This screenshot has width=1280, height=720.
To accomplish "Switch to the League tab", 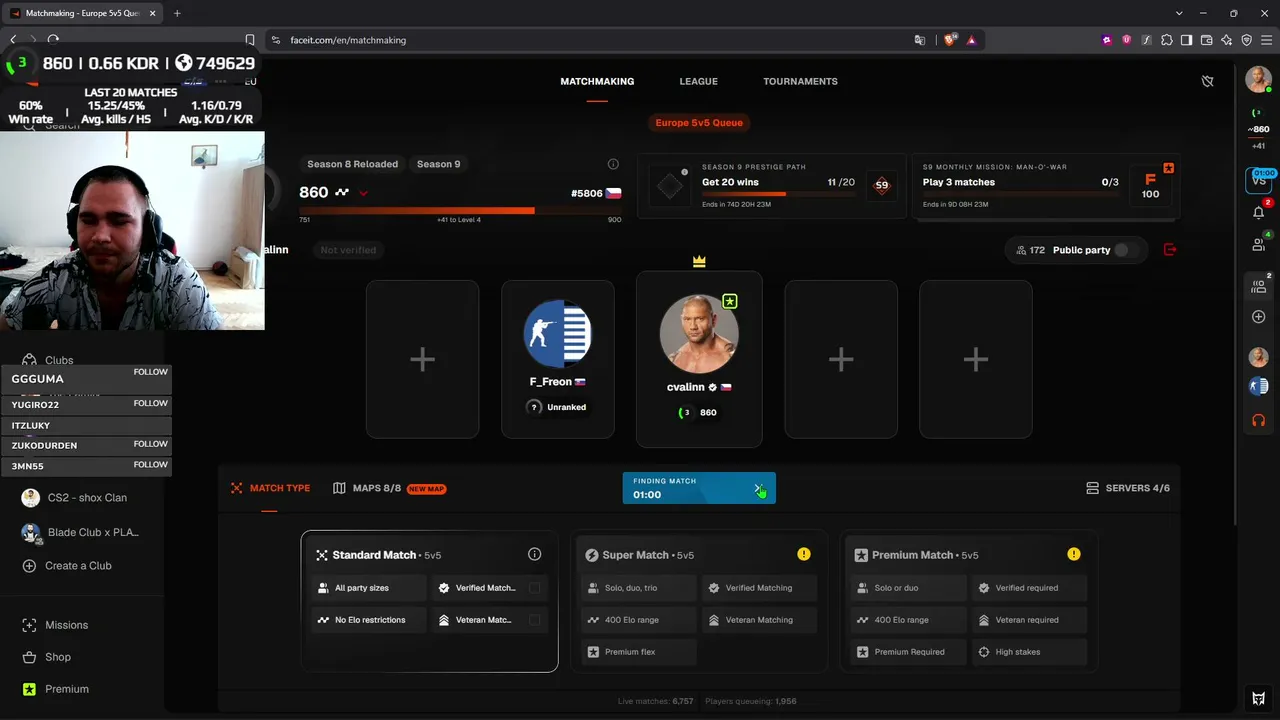I will coord(698,81).
